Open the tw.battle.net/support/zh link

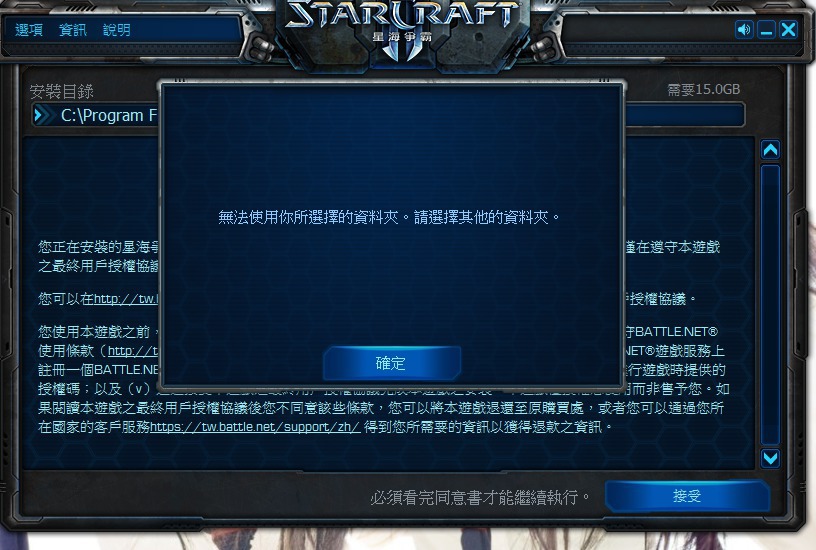(255, 427)
